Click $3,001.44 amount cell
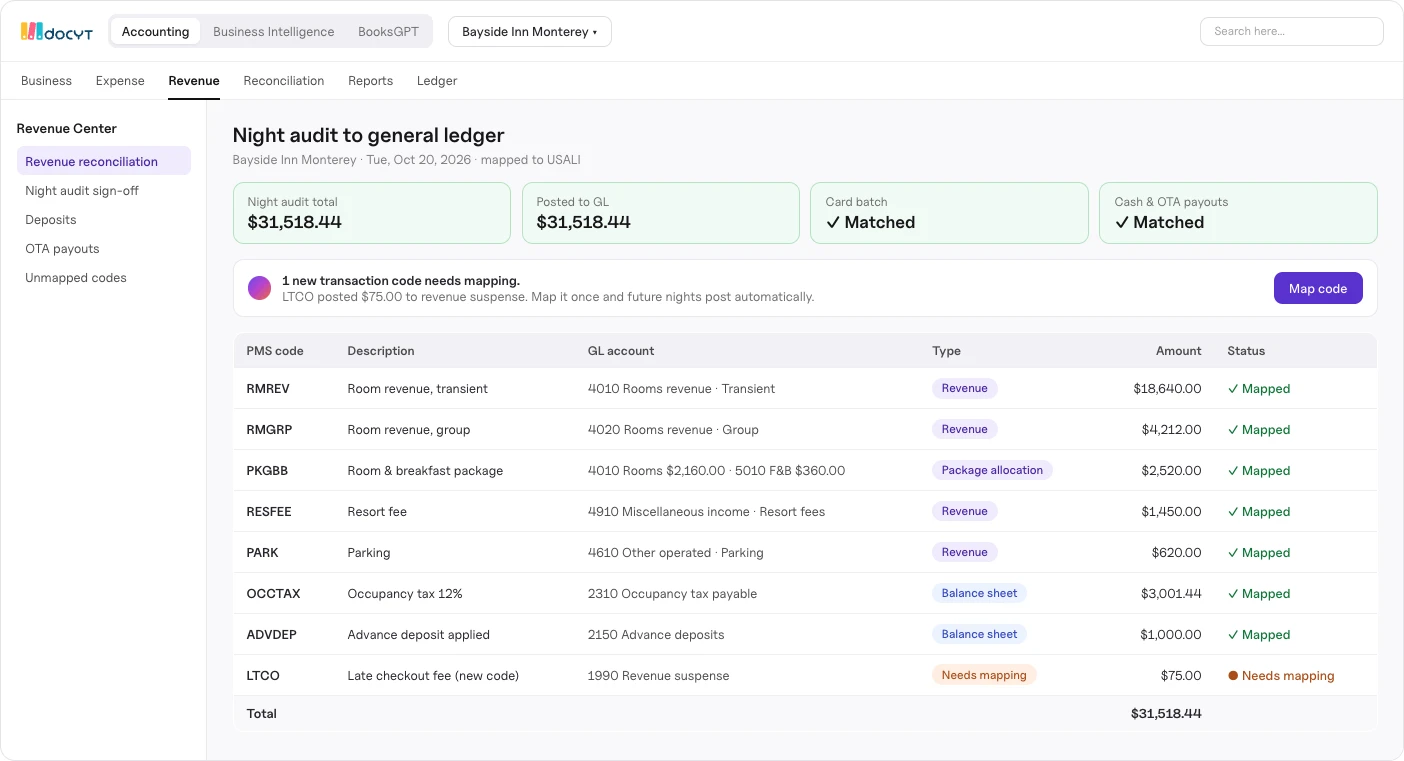Screen dimensions: 1404x761 [x=1171, y=593]
